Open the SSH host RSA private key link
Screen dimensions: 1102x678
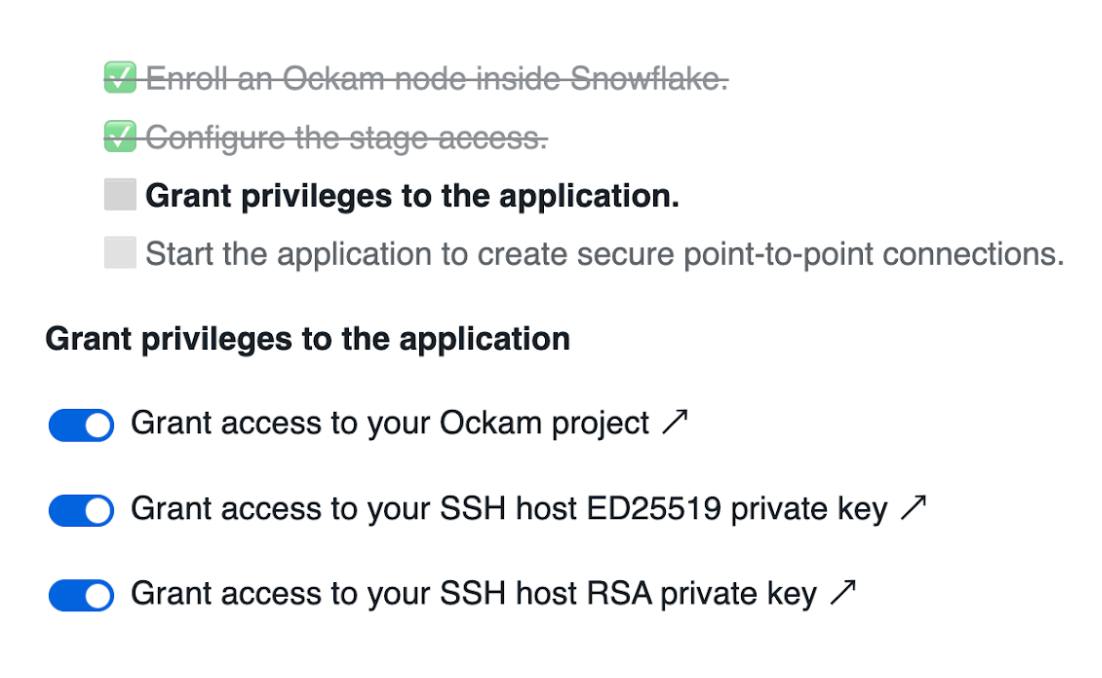[474, 594]
